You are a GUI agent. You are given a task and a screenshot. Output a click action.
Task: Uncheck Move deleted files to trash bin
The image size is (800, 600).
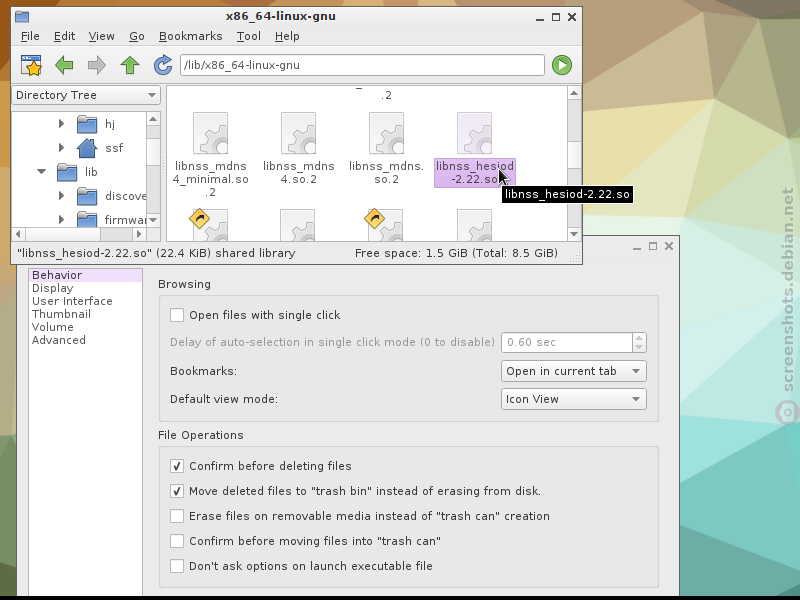(x=177, y=491)
